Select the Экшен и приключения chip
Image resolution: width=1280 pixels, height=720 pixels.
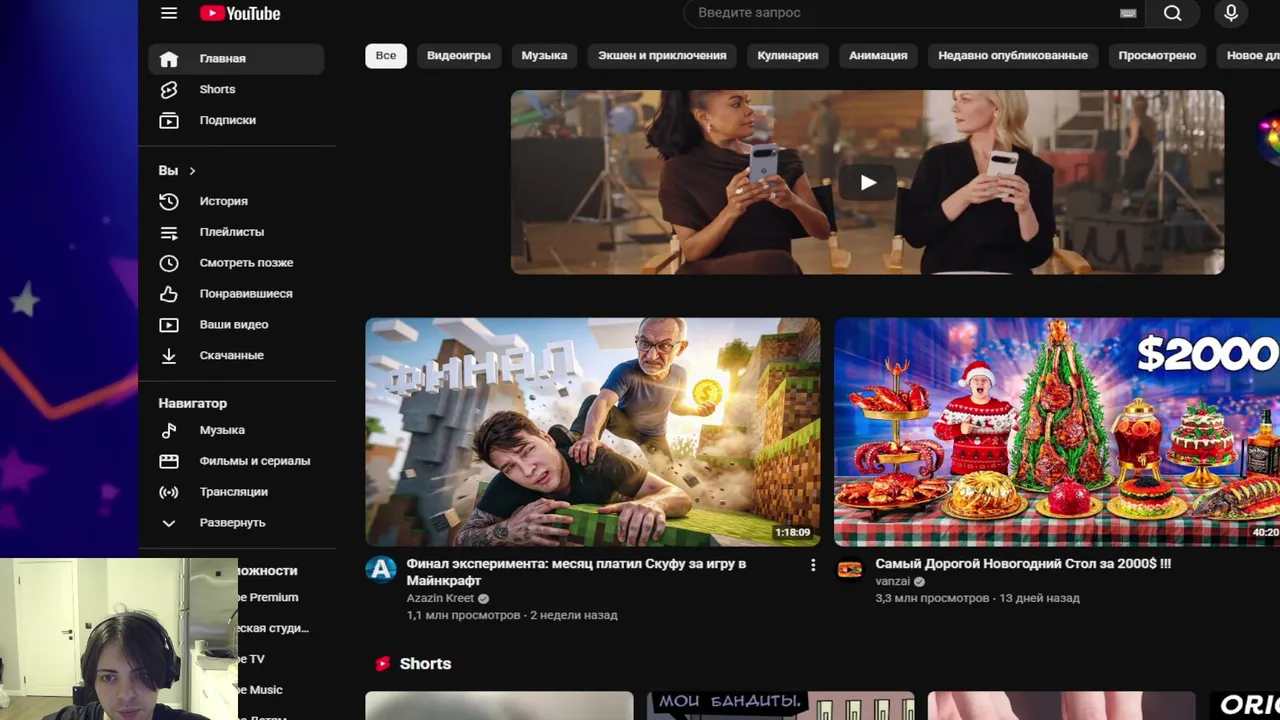[662, 56]
